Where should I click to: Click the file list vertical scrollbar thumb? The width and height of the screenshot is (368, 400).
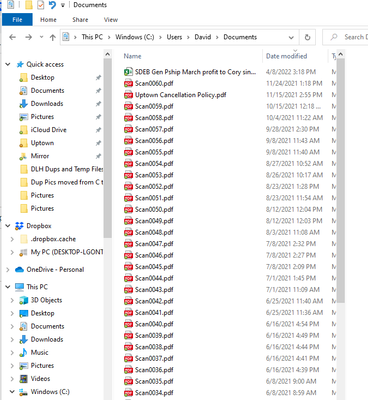(x=340, y=181)
